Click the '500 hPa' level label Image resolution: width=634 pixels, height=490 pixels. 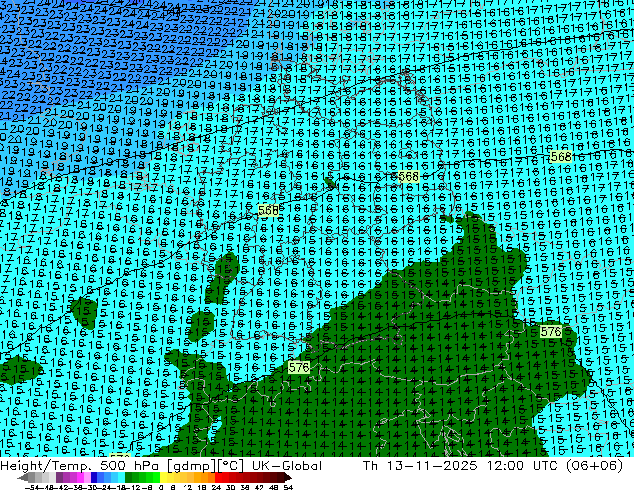129,466
